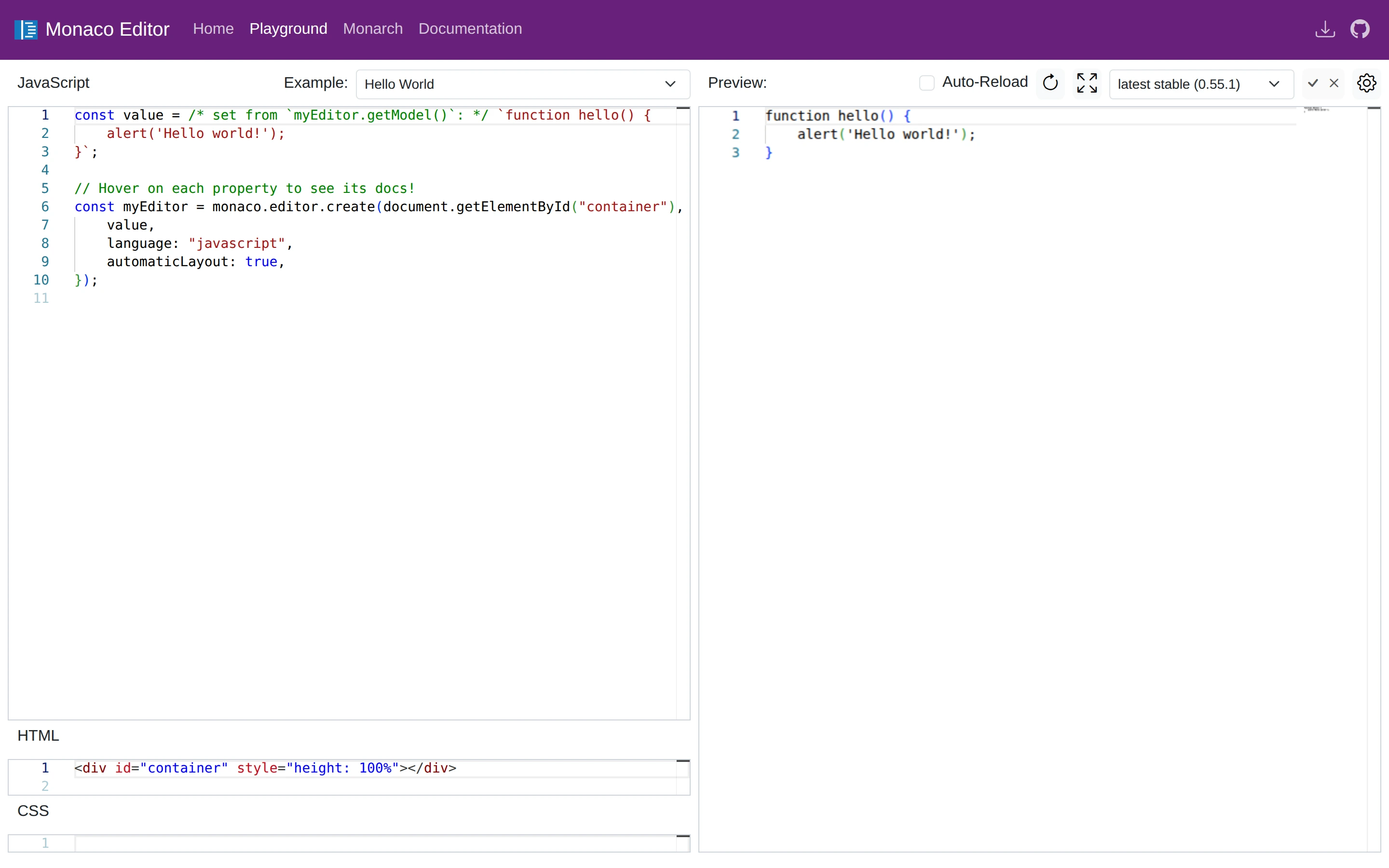Screen dimensions: 1389x868
Task: Click the "container" string on line 6
Action: pos(623,207)
